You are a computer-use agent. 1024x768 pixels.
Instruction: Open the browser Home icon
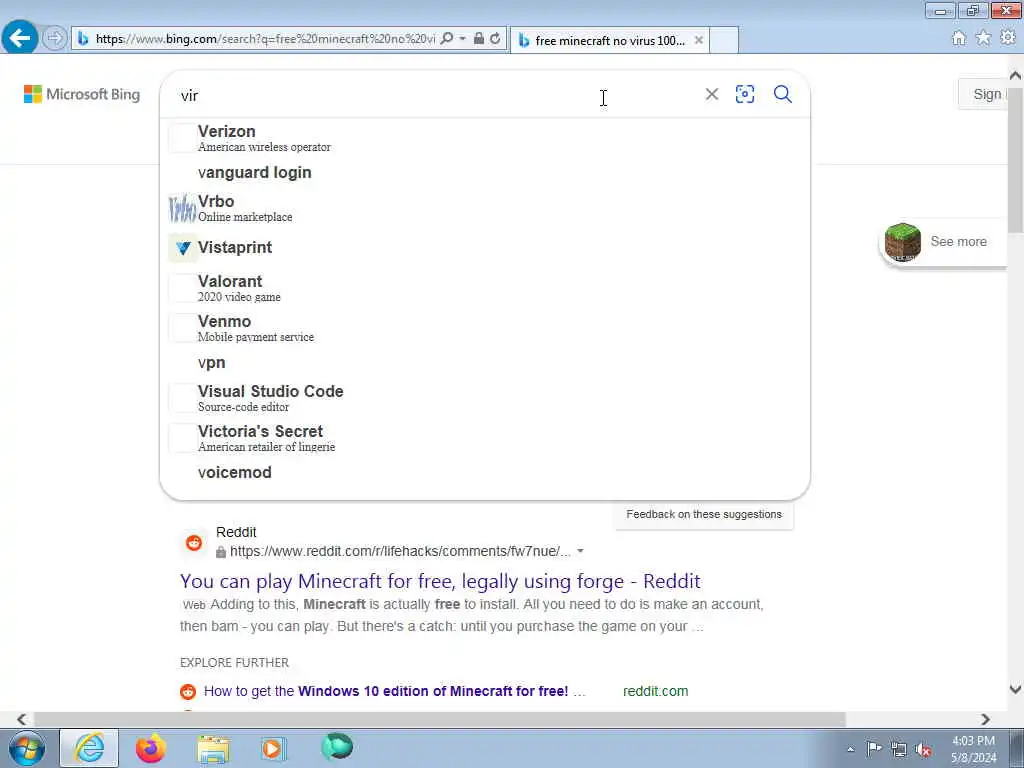tap(959, 39)
